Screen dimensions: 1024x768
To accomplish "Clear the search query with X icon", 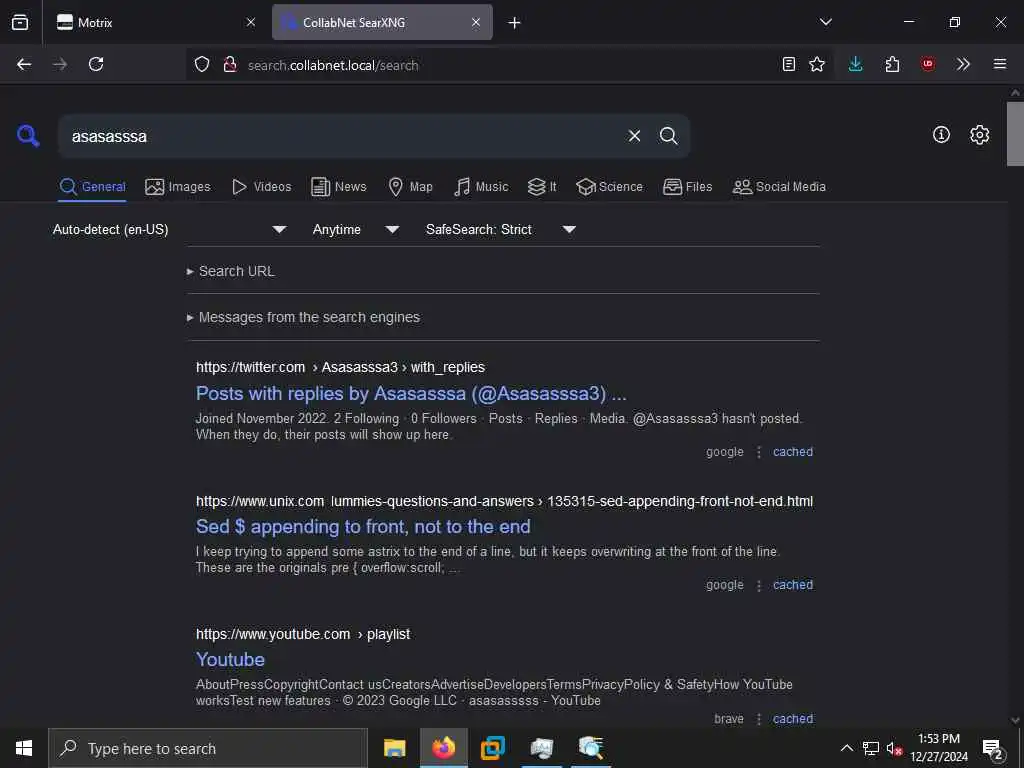I will click(634, 136).
